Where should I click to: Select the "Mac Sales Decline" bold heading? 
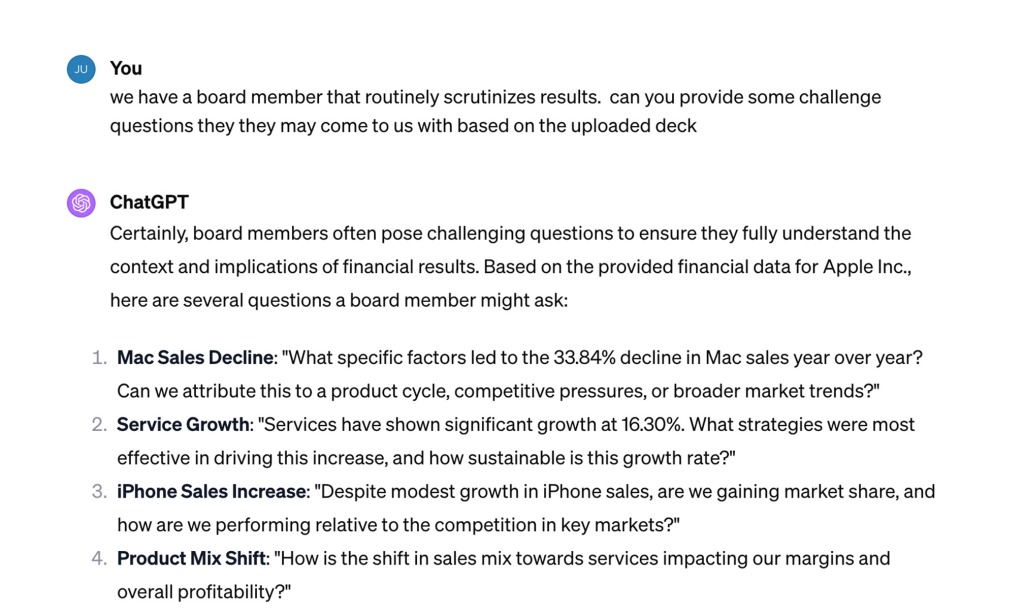(x=195, y=357)
